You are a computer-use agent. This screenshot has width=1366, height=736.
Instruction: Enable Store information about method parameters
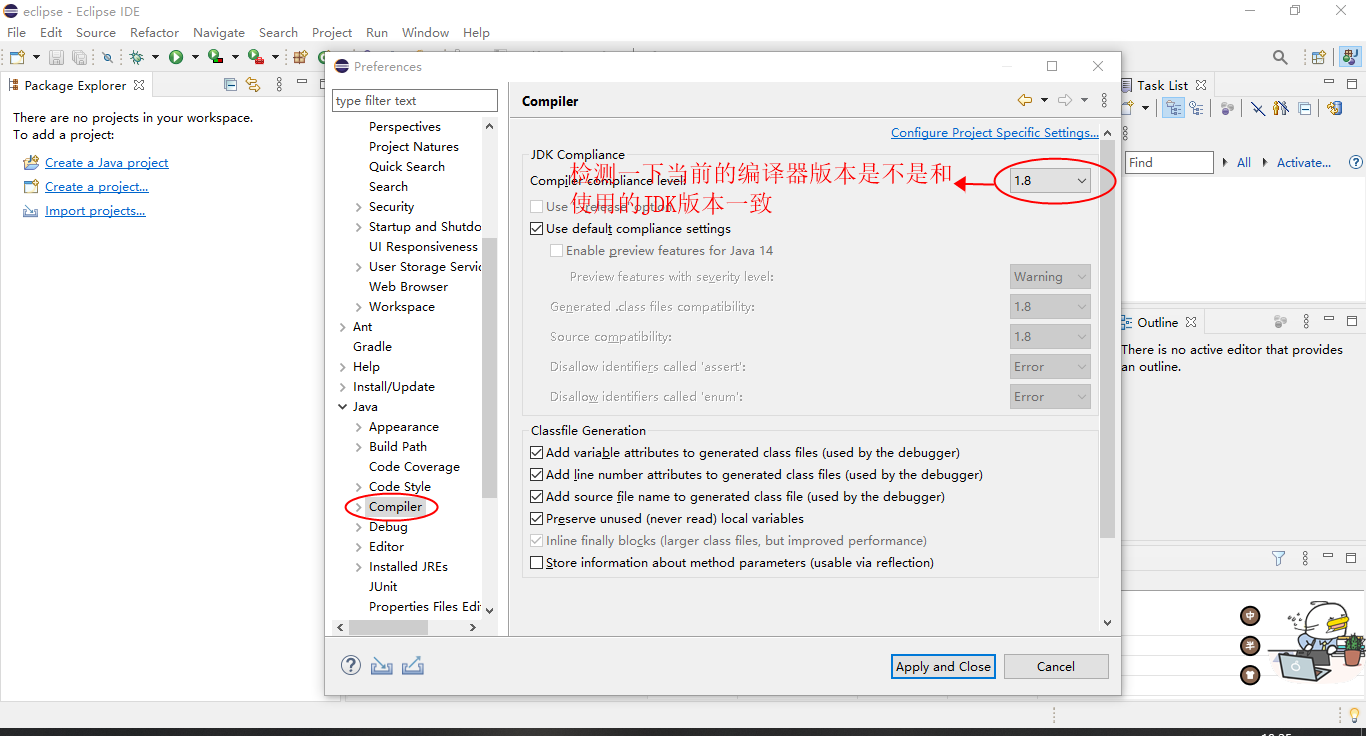537,563
